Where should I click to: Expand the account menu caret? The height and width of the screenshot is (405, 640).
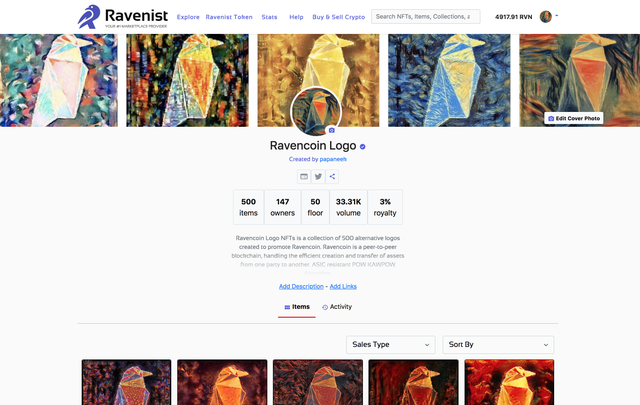pos(557,16)
